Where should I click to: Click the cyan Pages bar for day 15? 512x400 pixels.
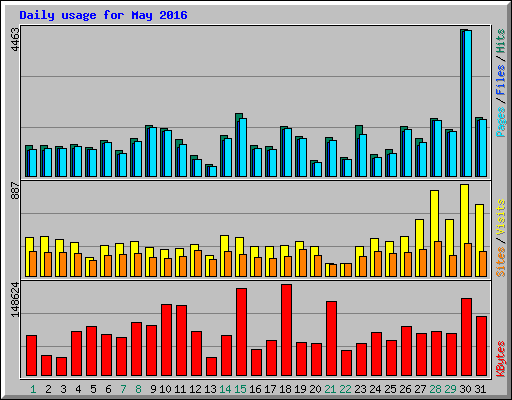click(243, 147)
